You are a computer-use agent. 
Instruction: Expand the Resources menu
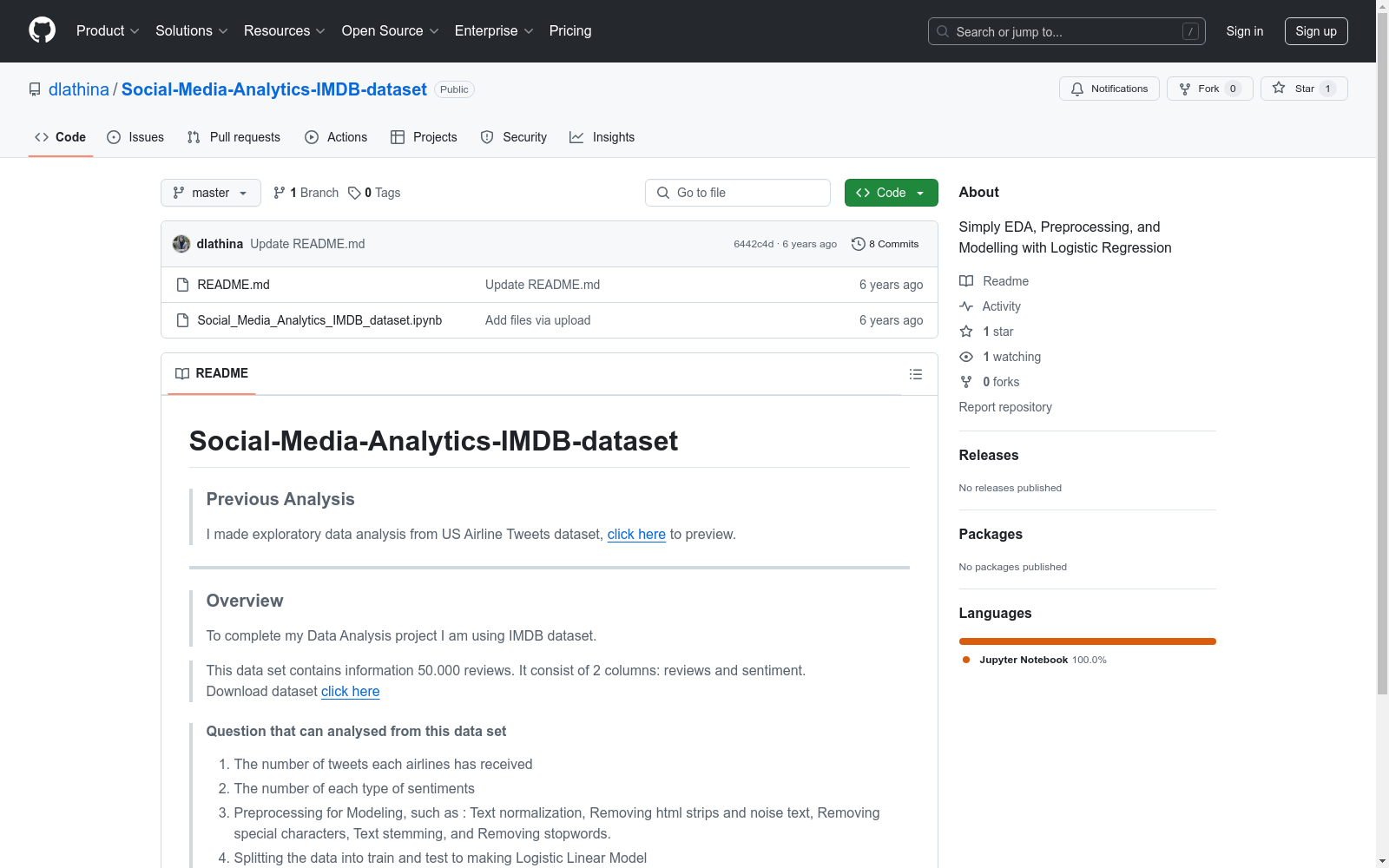(x=285, y=30)
